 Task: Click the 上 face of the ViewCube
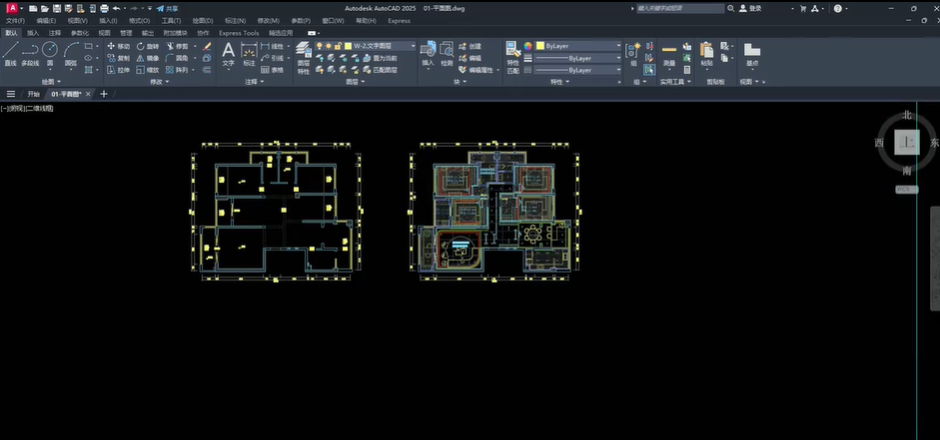pyautogui.click(x=906, y=143)
